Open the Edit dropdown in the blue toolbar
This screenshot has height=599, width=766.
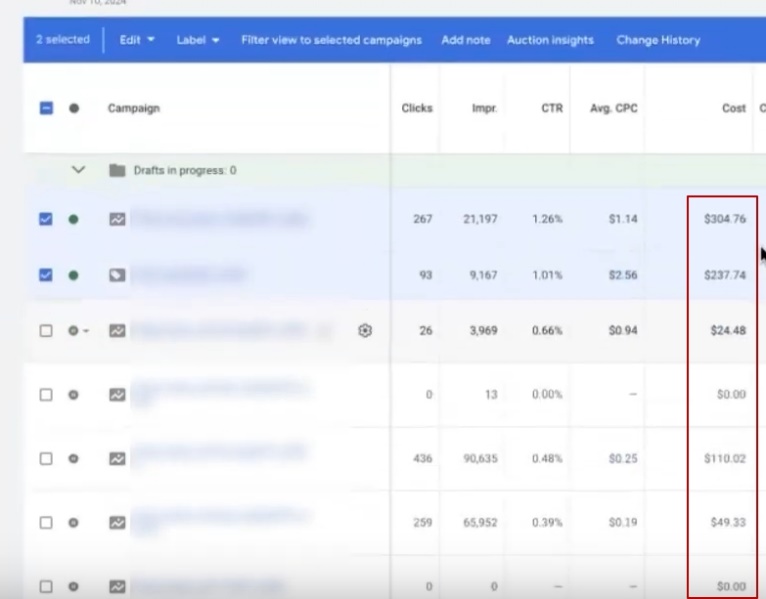[137, 40]
